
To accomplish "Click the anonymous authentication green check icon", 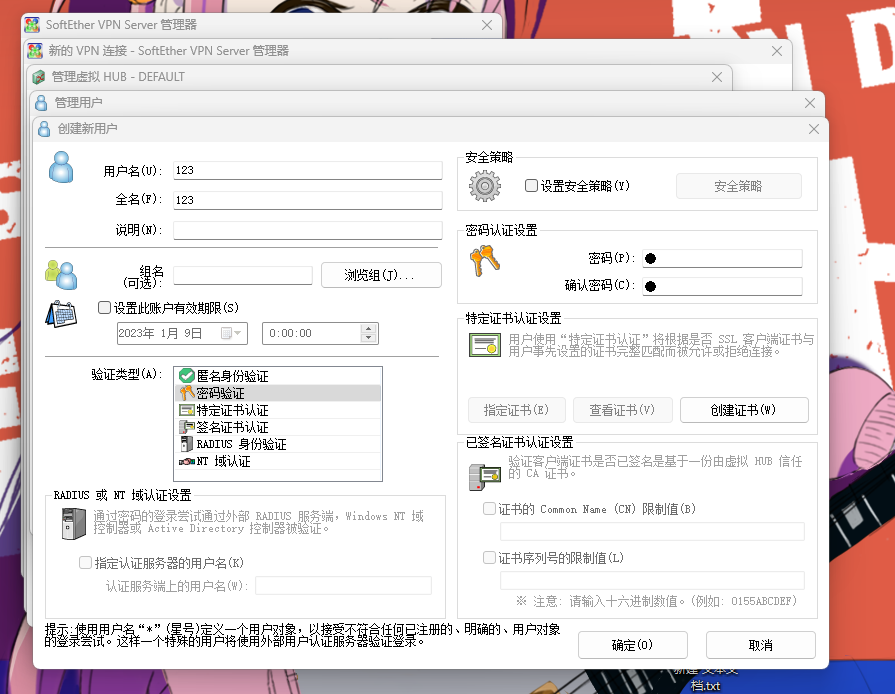I will [x=187, y=376].
